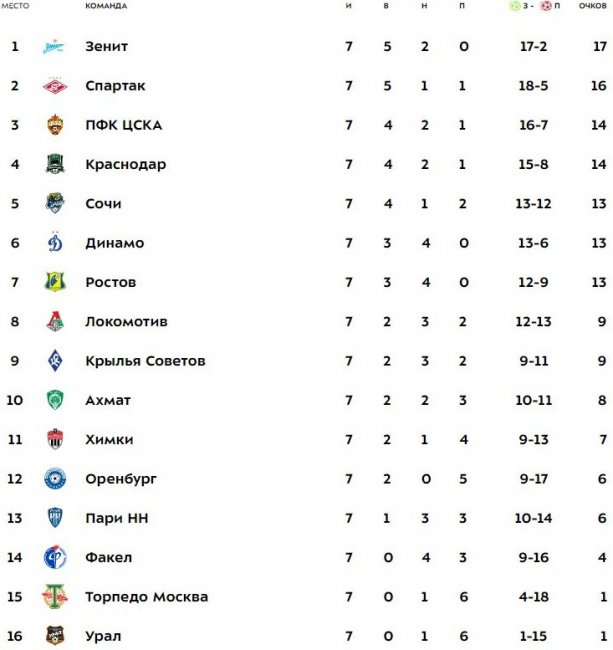Click the Krasnodar club logo
Screen dimensions: 613x650
(55, 164)
